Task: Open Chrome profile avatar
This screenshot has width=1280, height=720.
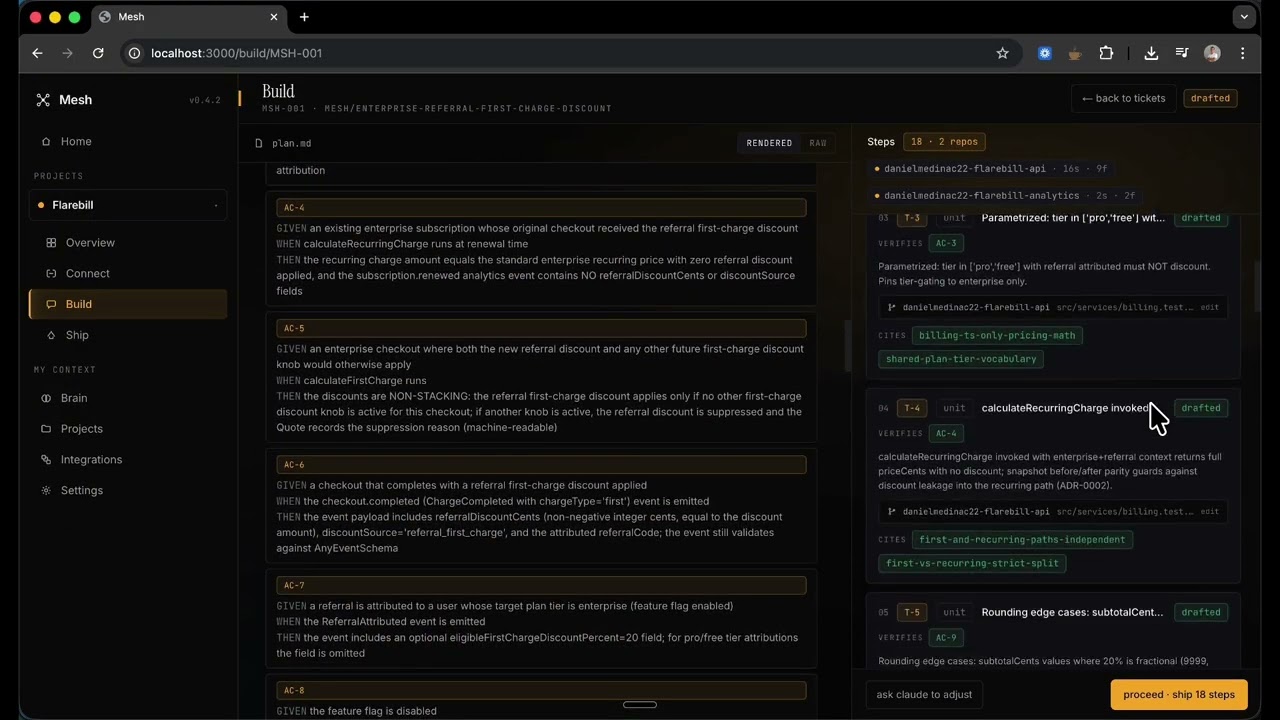Action: (1212, 53)
